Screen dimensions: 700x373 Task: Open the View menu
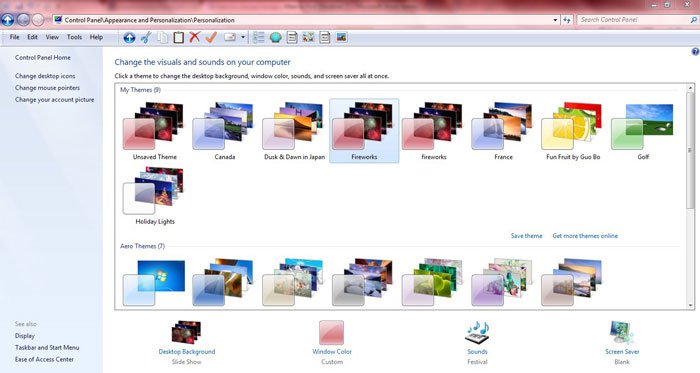[52, 37]
